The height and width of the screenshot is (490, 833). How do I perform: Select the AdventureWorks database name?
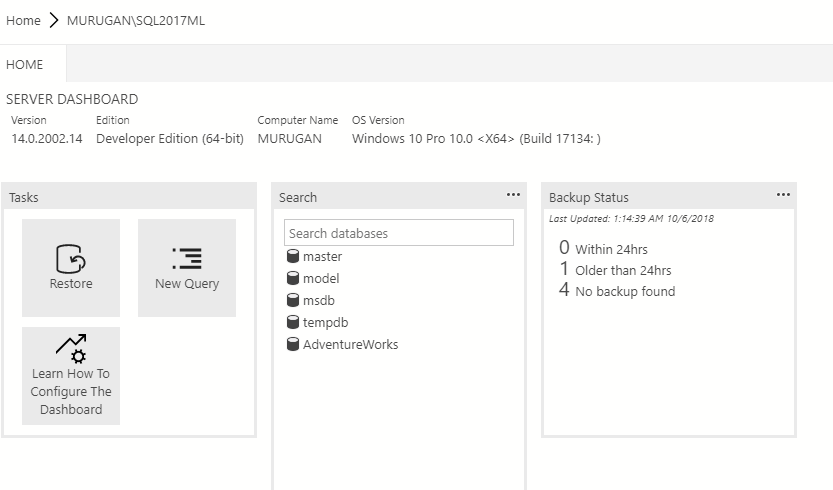click(351, 344)
